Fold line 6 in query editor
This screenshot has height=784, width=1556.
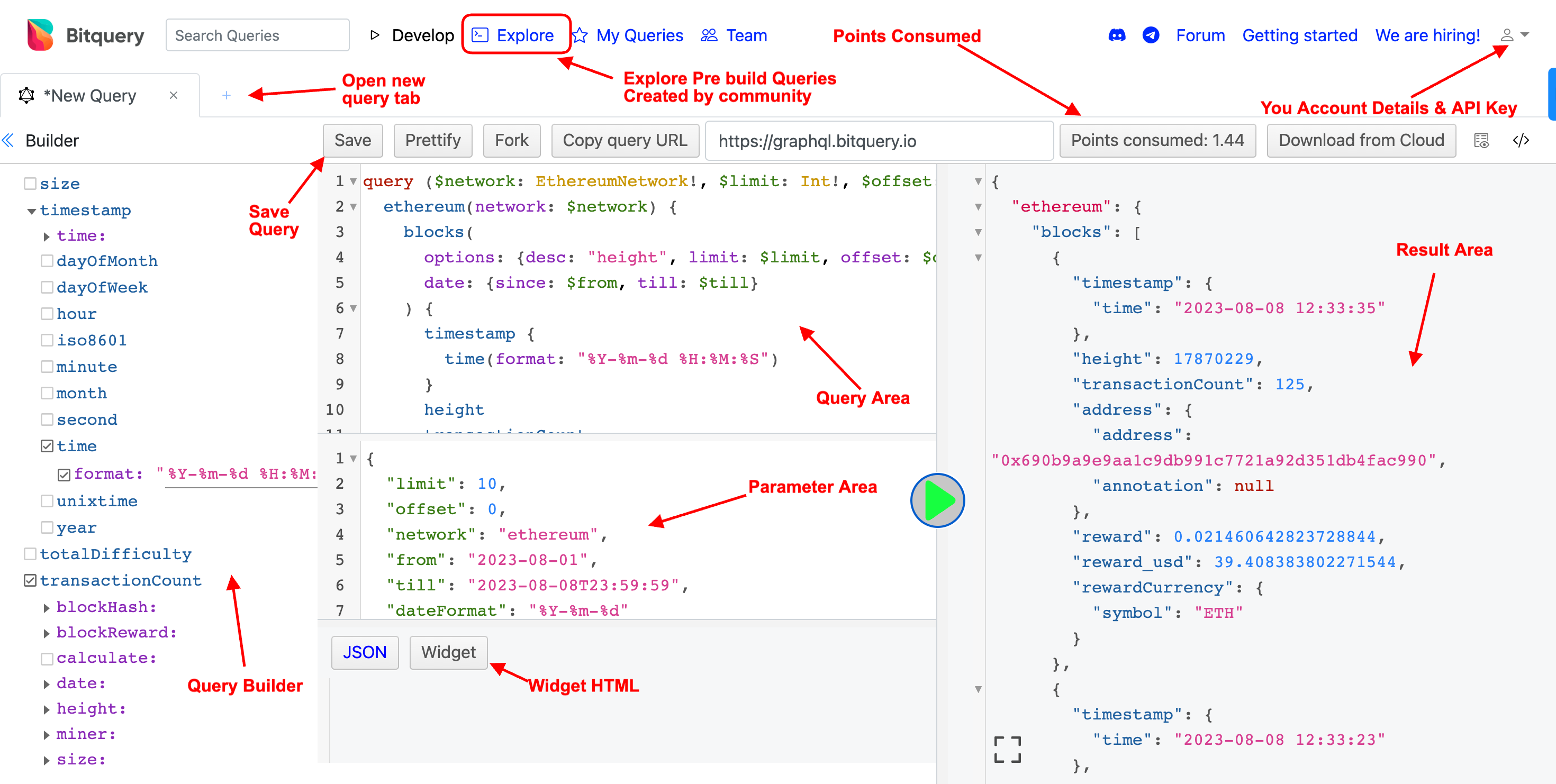coord(354,308)
